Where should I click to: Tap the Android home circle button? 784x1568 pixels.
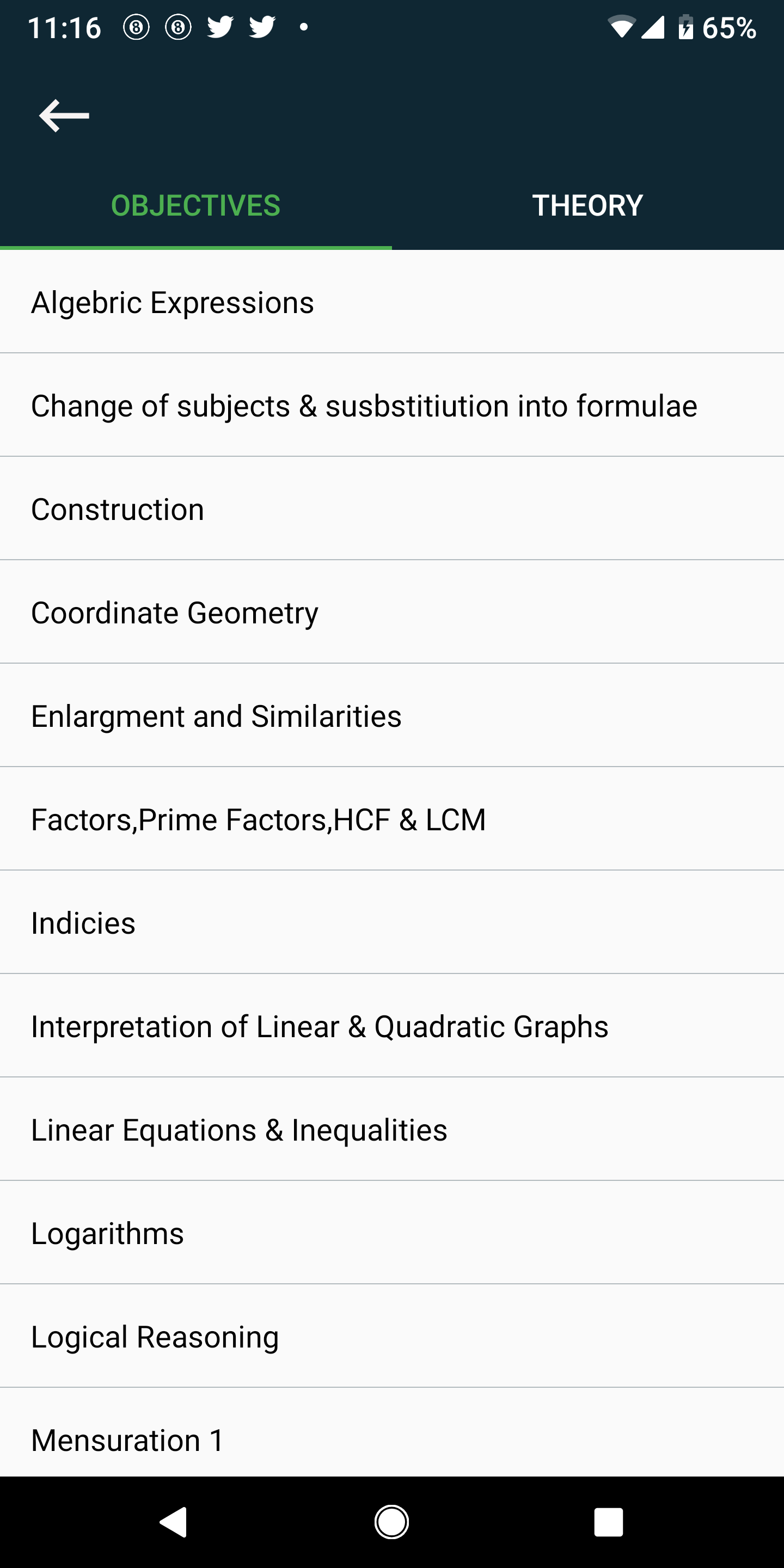tap(391, 1522)
